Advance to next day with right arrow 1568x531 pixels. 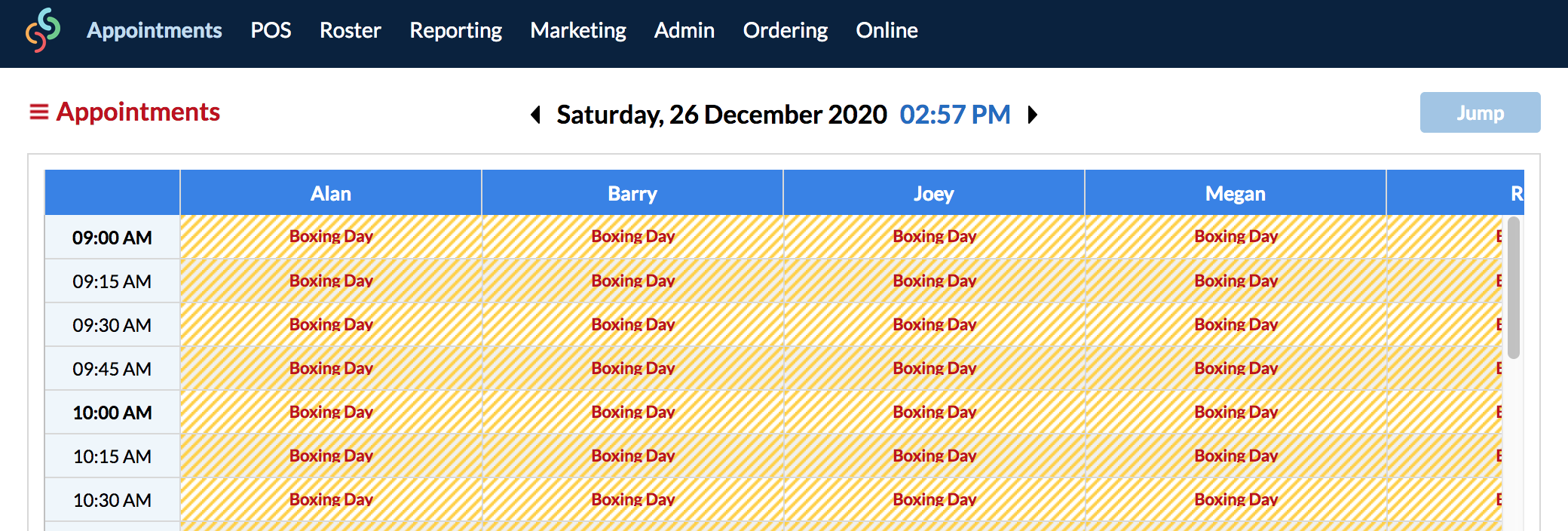pyautogui.click(x=1033, y=115)
